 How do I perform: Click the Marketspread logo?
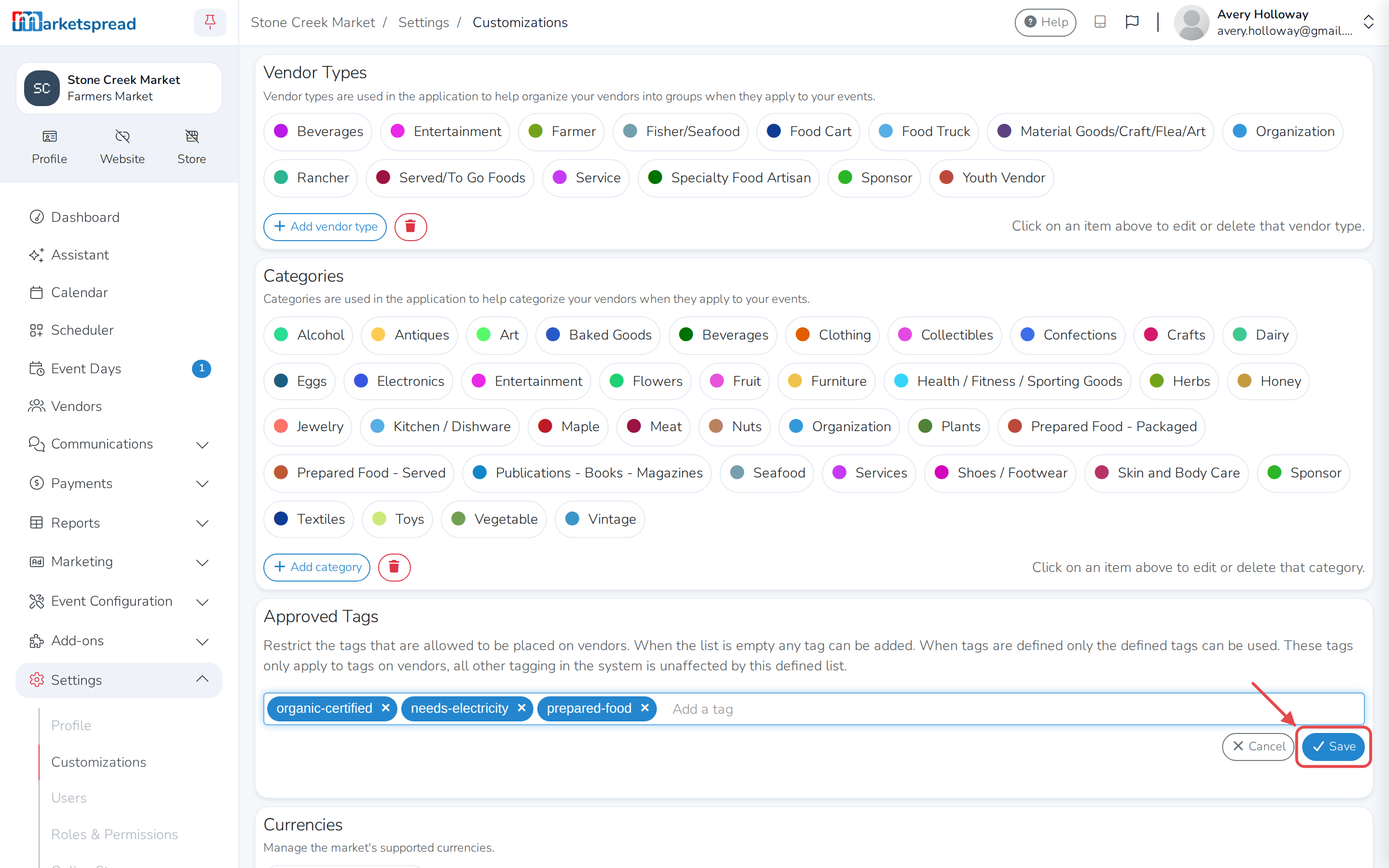point(74,22)
